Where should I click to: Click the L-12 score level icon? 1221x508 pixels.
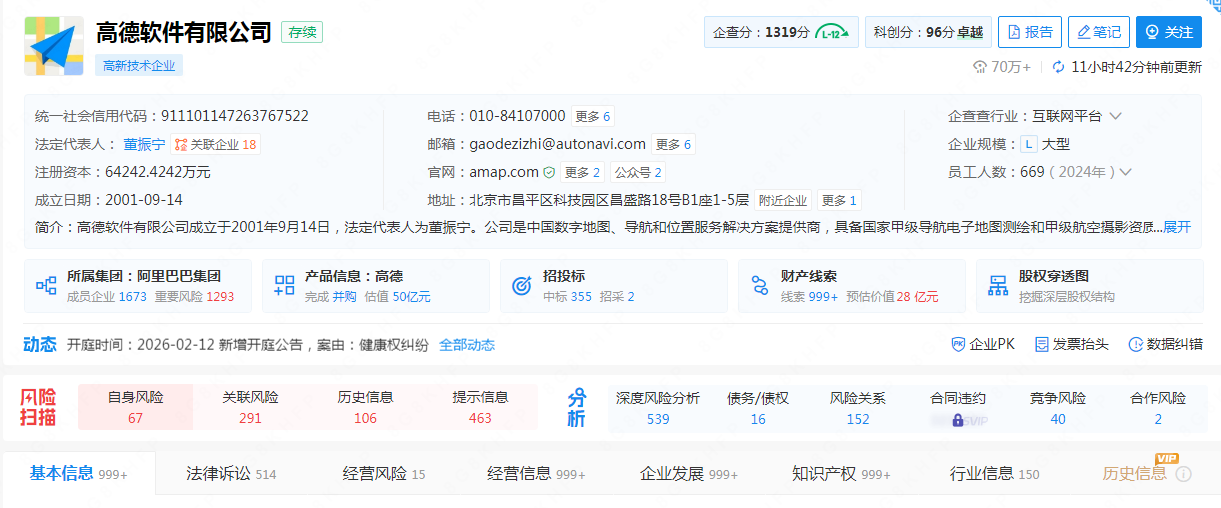pos(832,33)
